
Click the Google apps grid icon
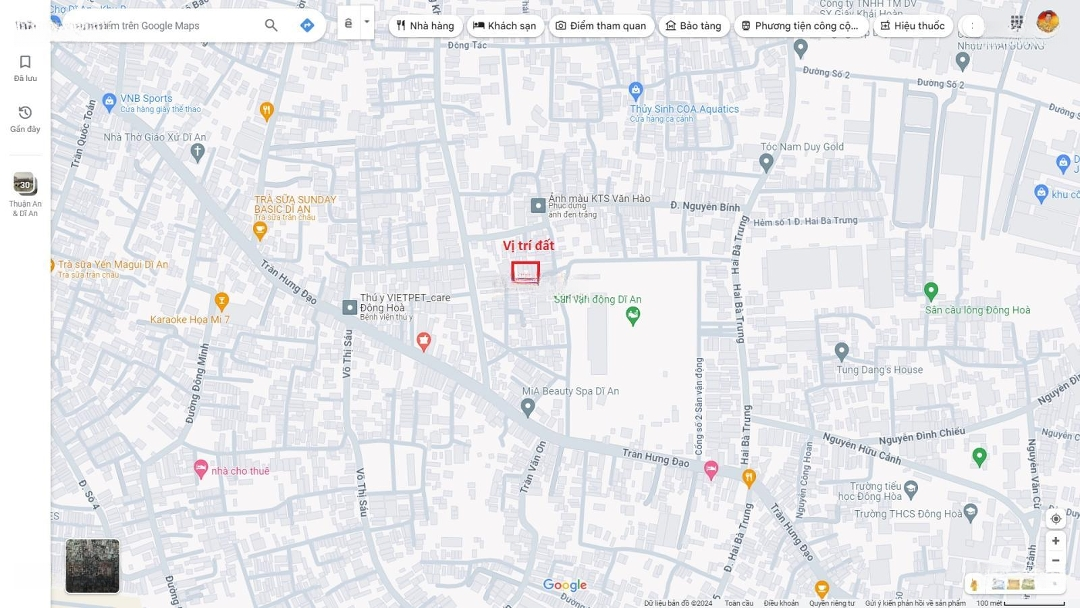[x=1017, y=22]
